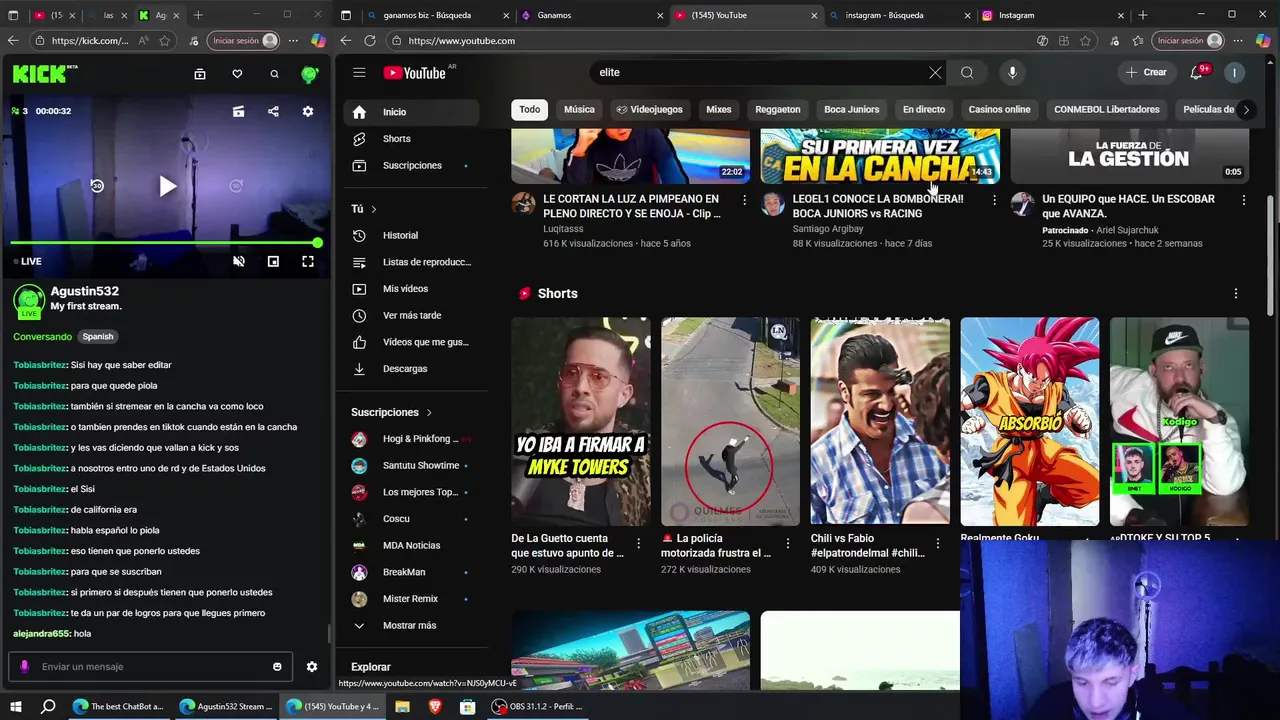The width and height of the screenshot is (1280, 720).
Task: Open options for De La Ghetto short
Action: [x=638, y=544]
